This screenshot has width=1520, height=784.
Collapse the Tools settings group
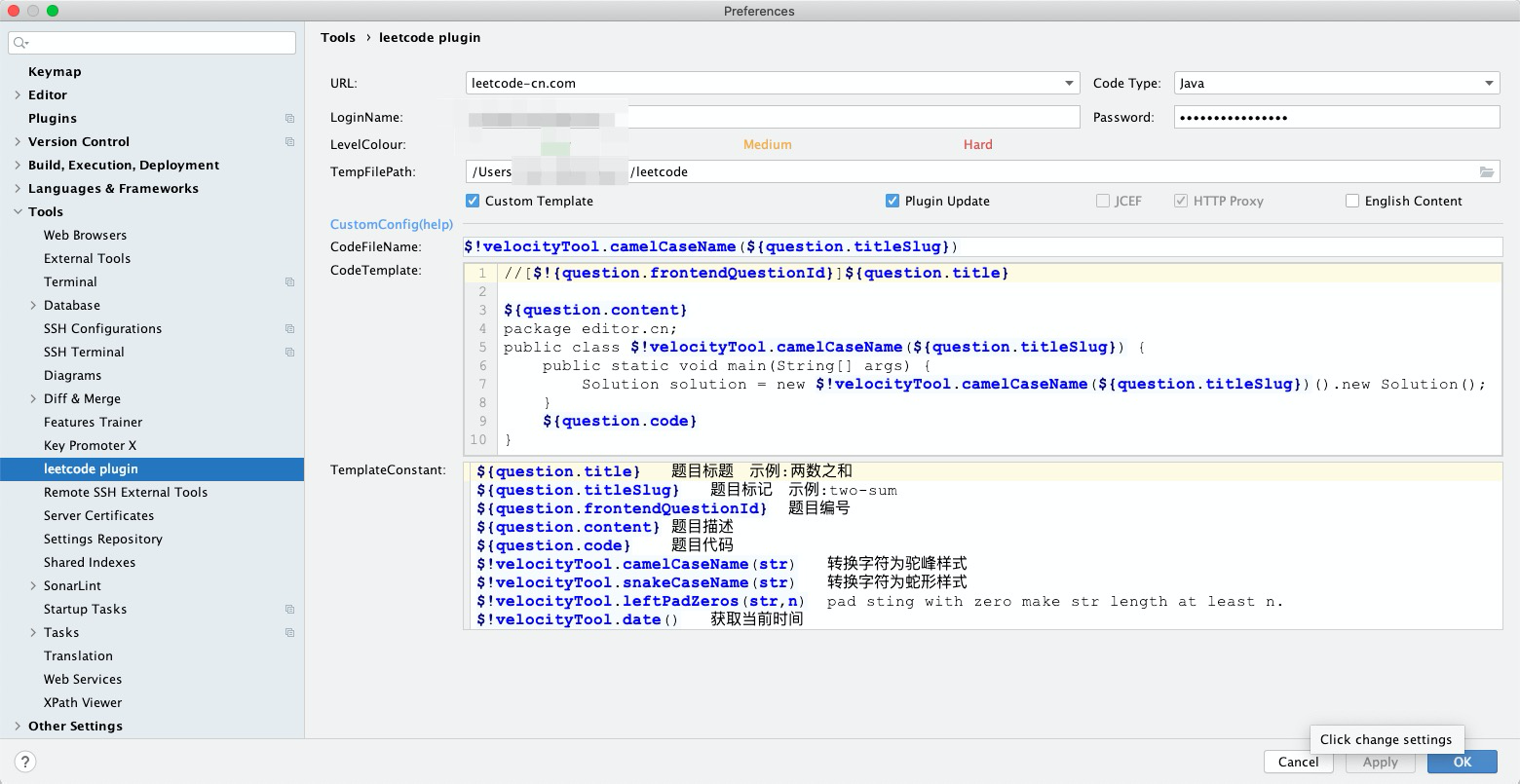click(x=18, y=212)
